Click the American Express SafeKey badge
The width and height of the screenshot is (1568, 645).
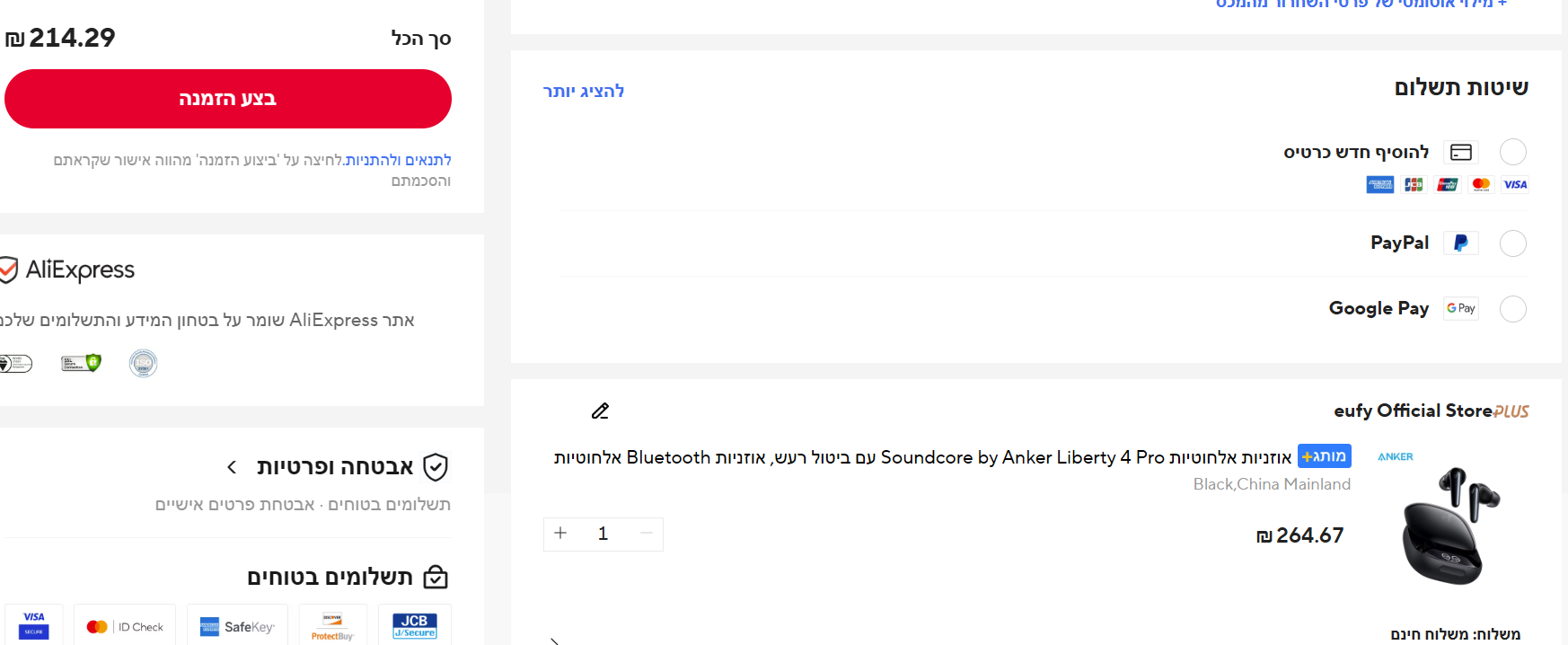pyautogui.click(x=237, y=626)
